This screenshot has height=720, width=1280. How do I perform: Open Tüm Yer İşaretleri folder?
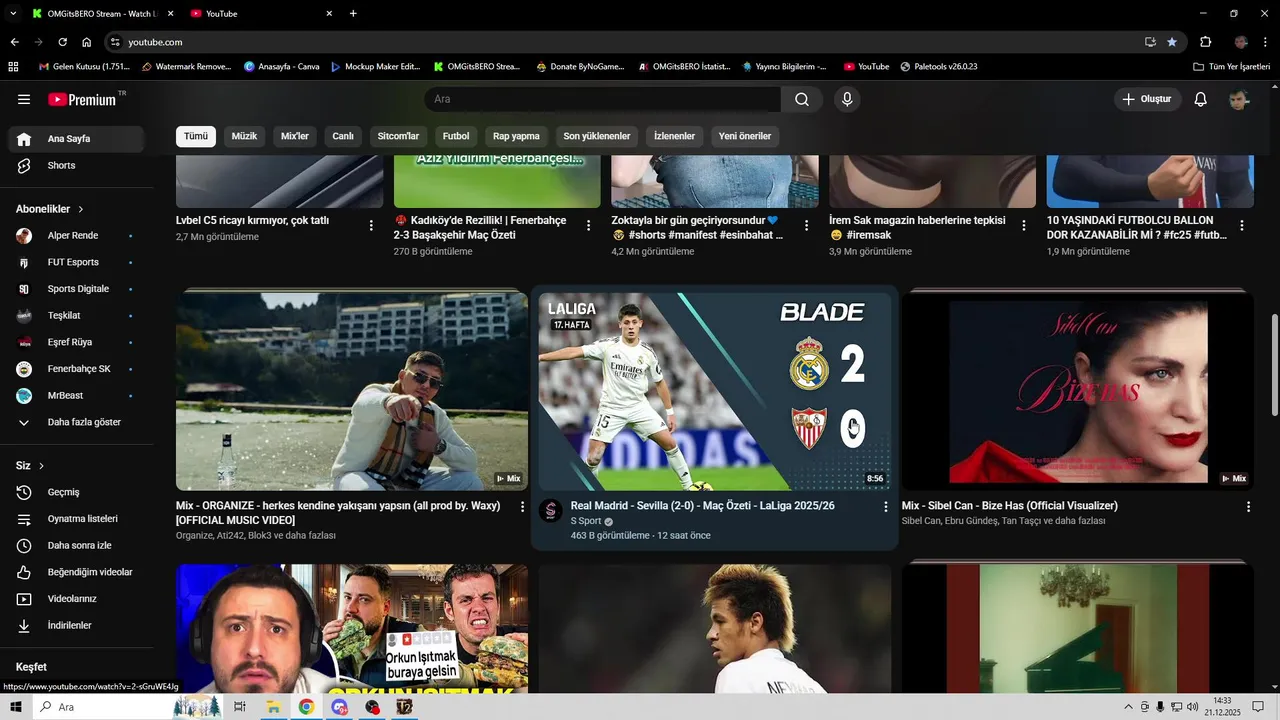tap(1232, 67)
